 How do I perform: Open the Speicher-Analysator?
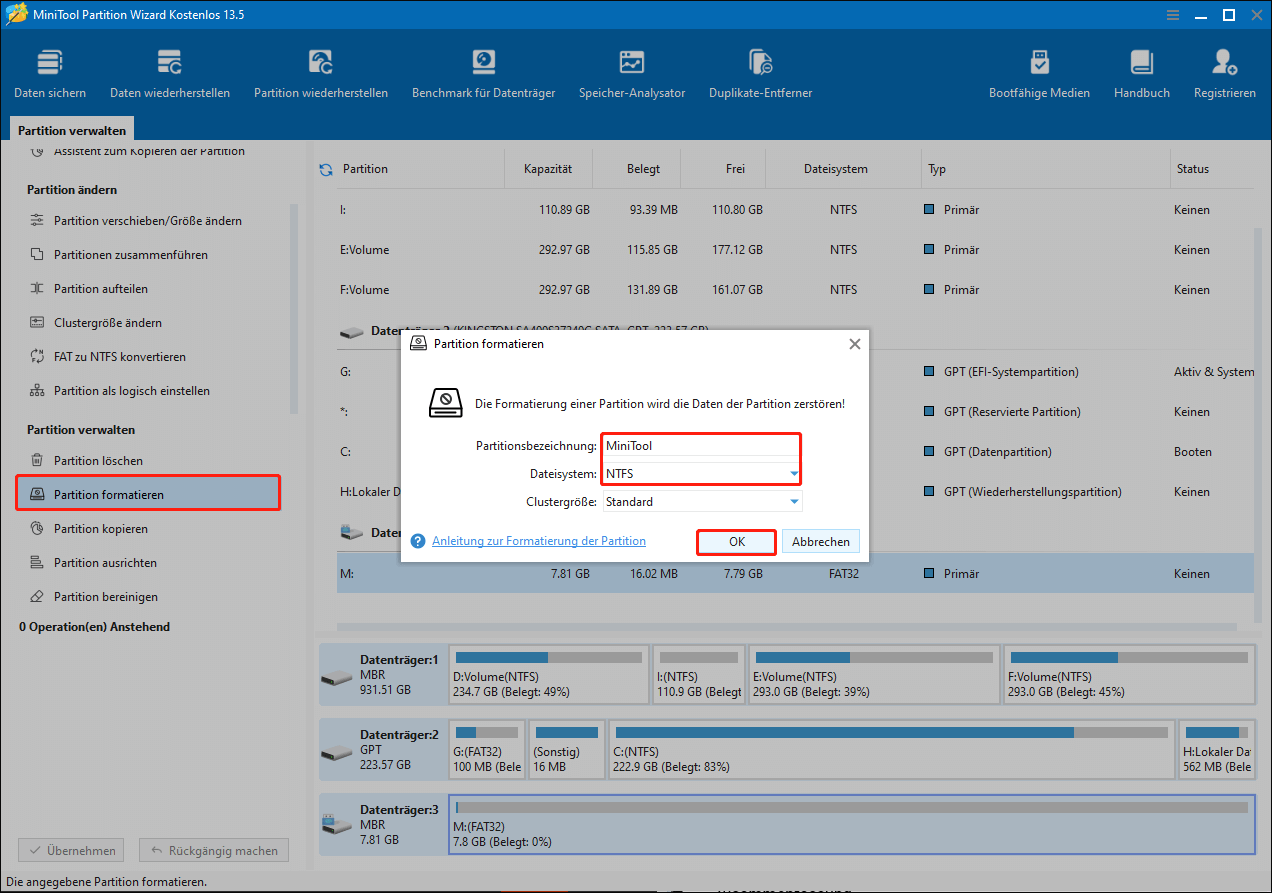click(632, 70)
